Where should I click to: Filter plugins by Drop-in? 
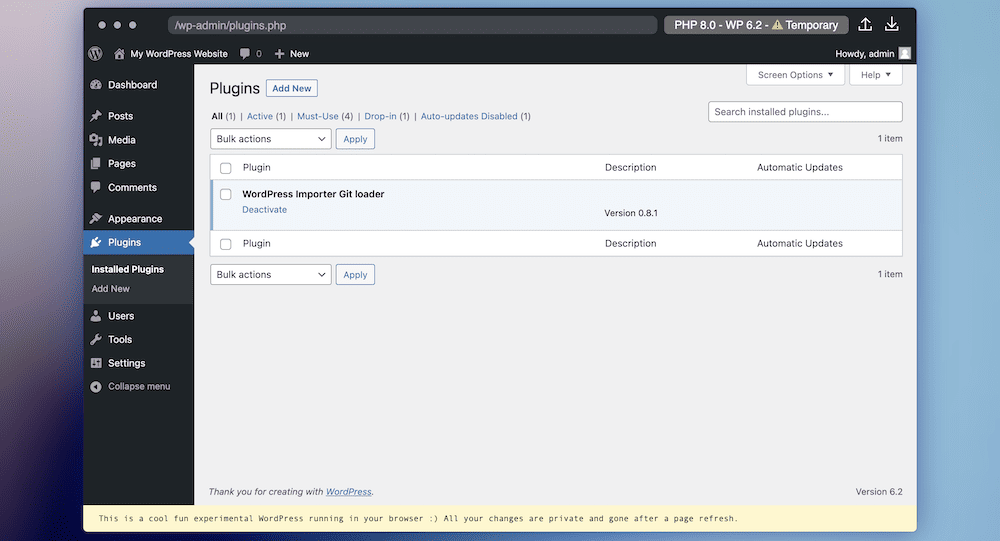pos(380,116)
